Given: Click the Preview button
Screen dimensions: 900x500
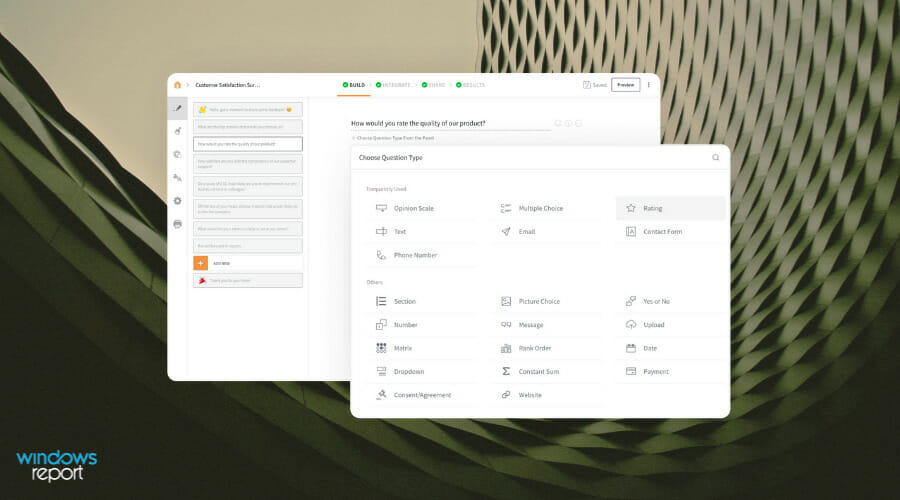Looking at the screenshot, I should (x=626, y=85).
